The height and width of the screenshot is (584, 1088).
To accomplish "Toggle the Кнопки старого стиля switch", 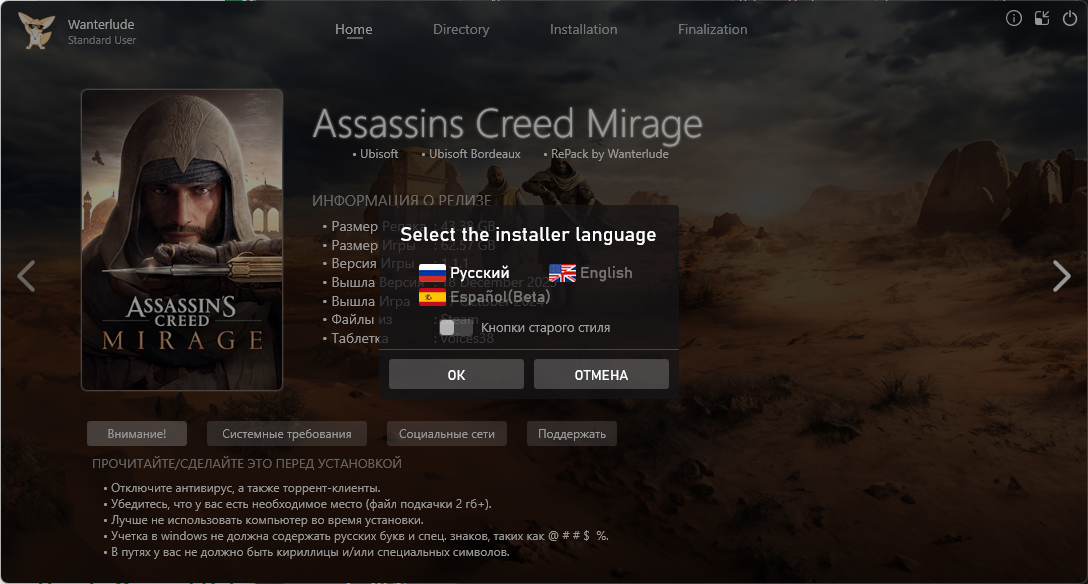I will click(456, 327).
